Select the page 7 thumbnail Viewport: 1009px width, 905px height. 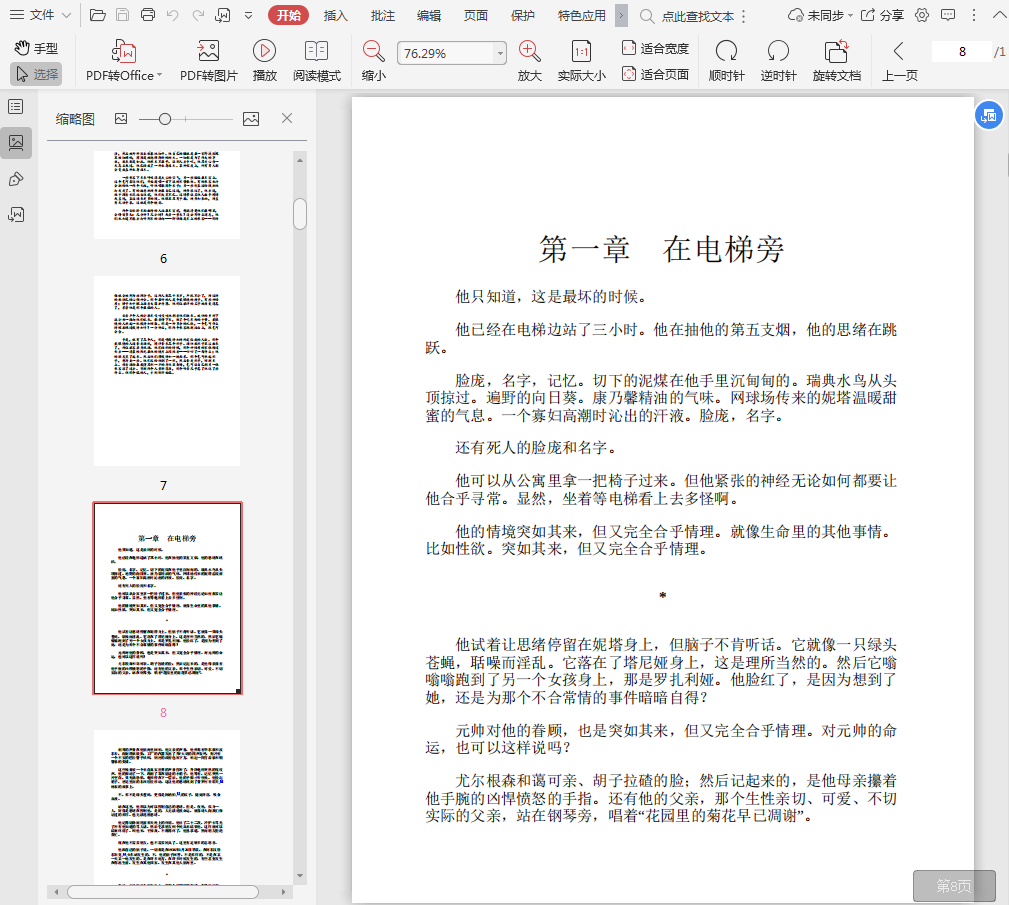167,371
